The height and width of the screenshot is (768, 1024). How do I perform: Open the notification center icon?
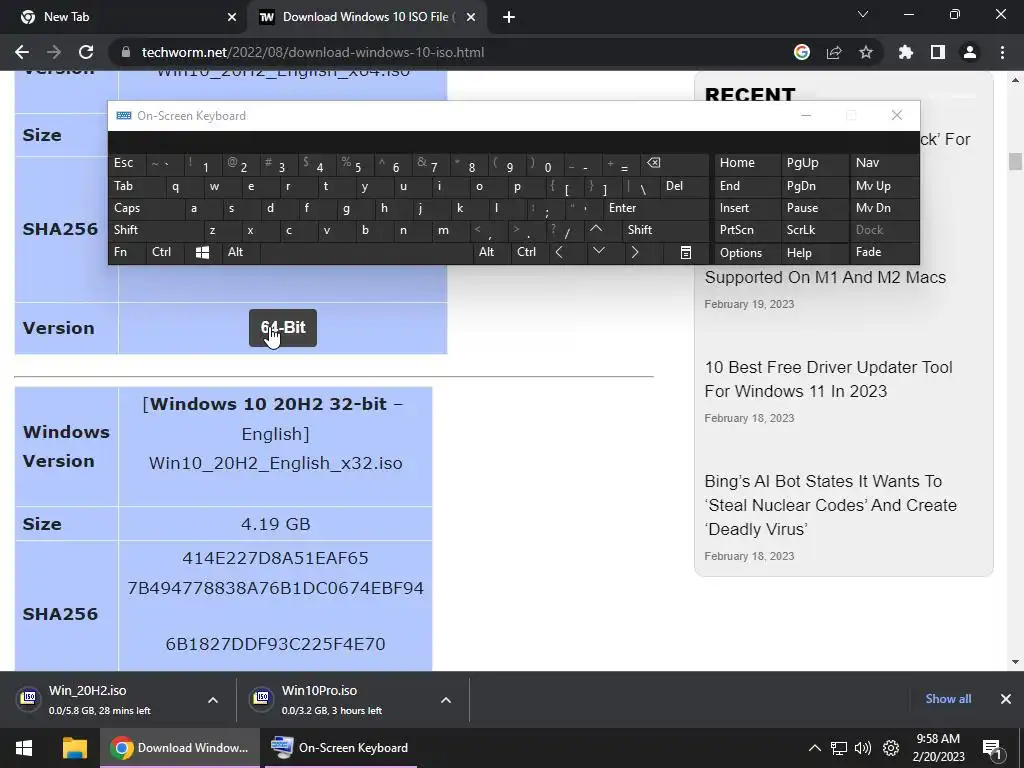point(992,748)
